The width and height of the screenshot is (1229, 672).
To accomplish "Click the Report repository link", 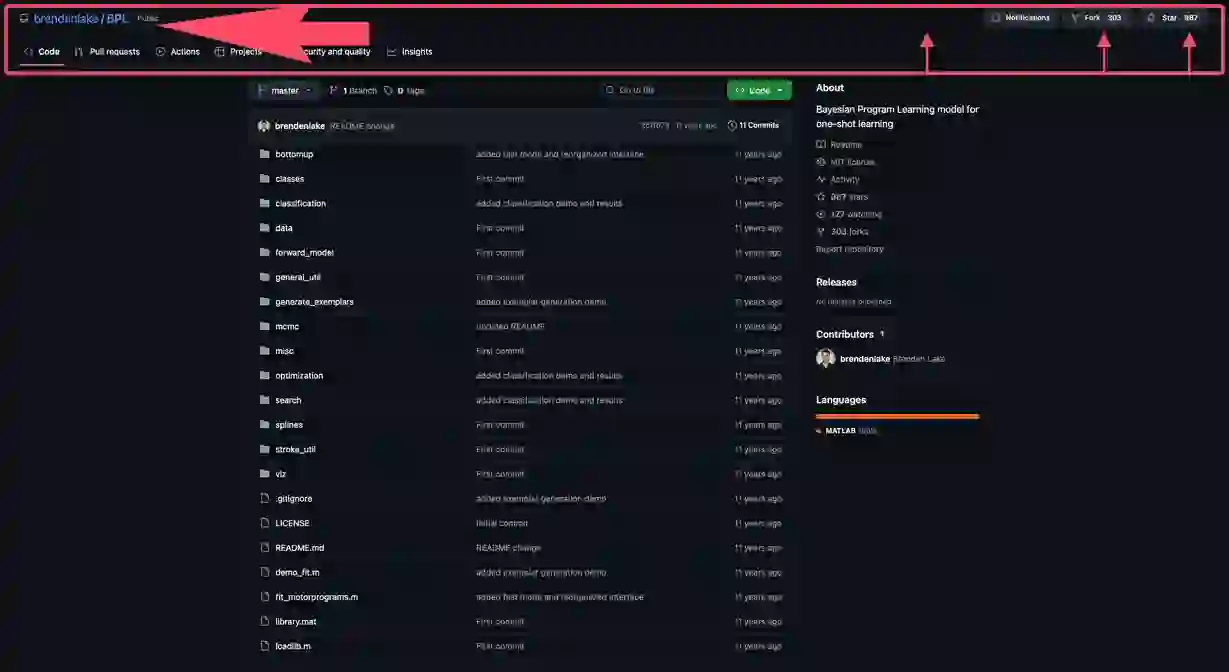I will coord(850,249).
